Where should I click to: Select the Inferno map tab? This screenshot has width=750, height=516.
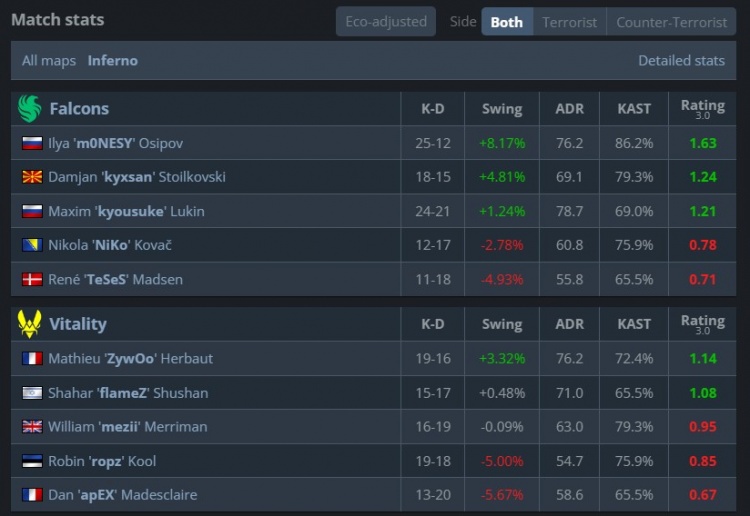tap(113, 60)
